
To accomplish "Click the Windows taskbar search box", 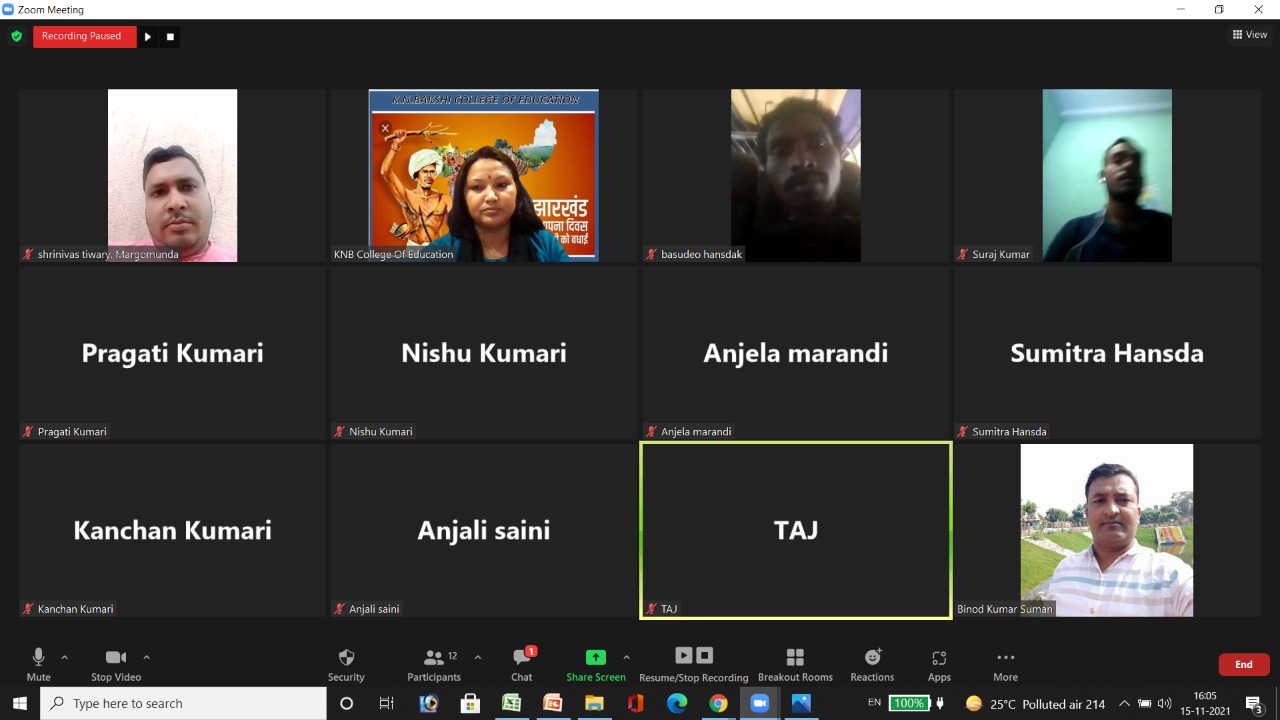I will (183, 703).
